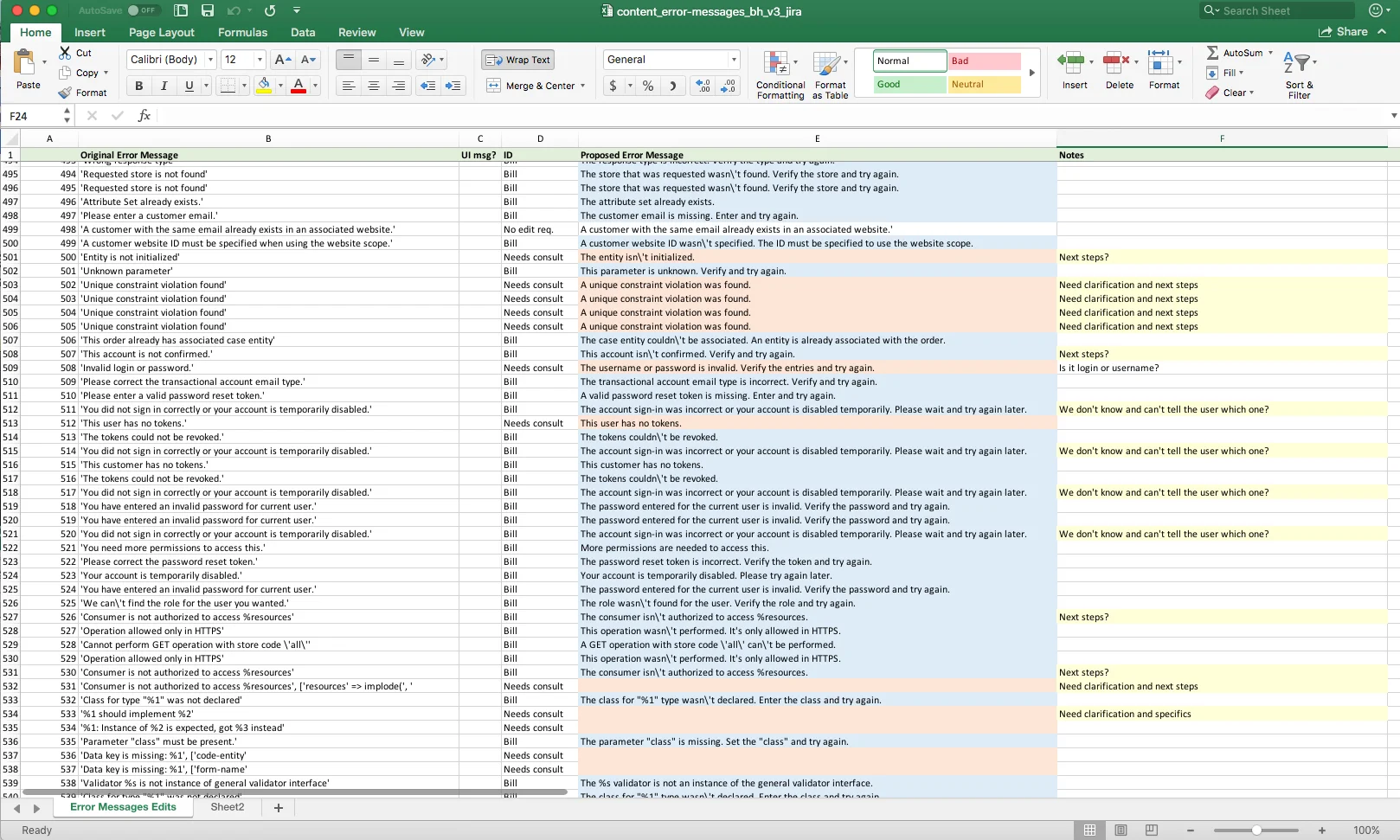This screenshot has width=1400, height=840.
Task: Open the Page Layout tab
Action: (x=162, y=32)
